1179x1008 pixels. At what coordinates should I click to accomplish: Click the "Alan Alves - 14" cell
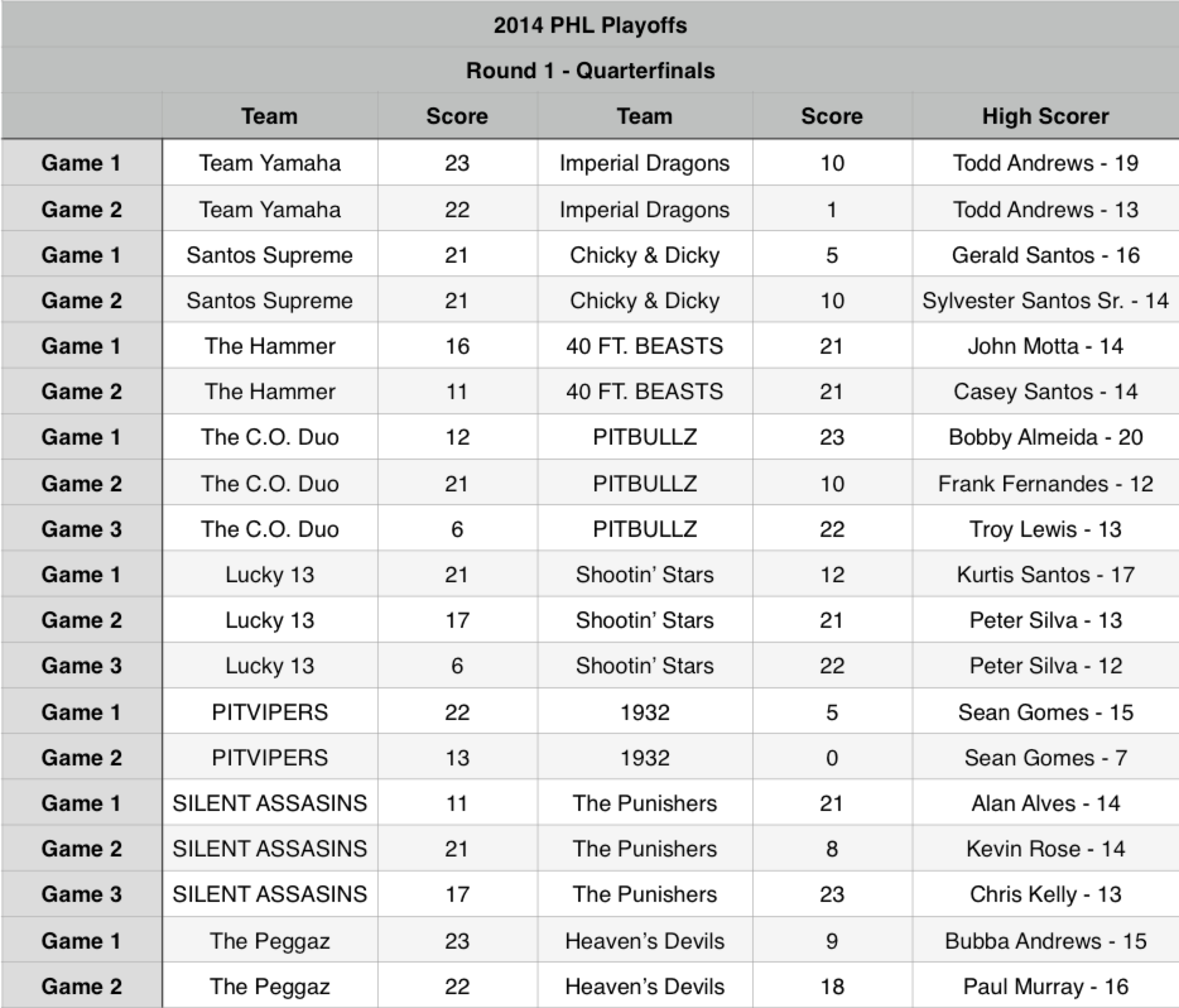[1045, 803]
